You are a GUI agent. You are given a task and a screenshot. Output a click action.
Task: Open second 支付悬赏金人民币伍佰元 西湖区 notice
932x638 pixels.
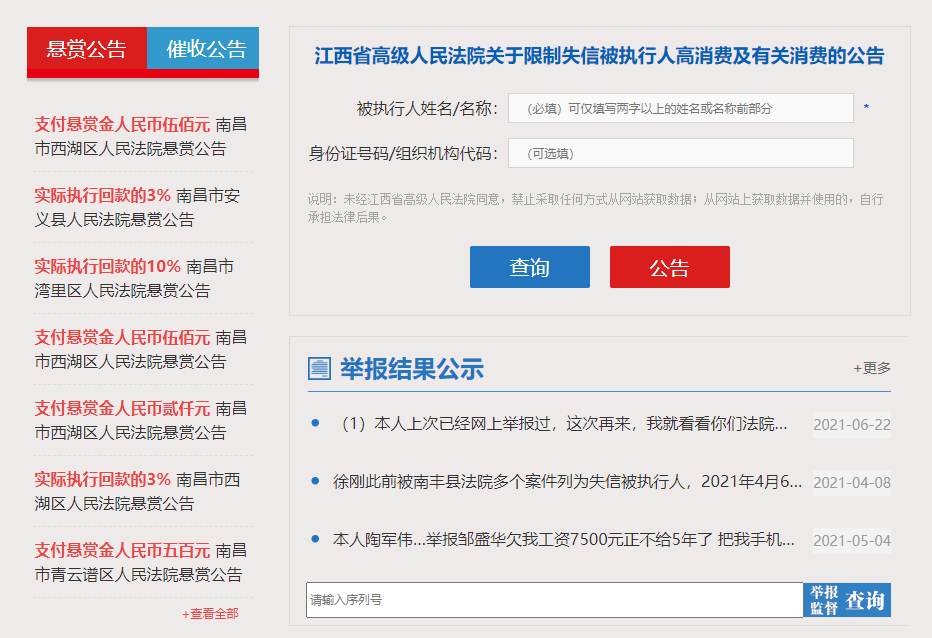click(x=140, y=349)
